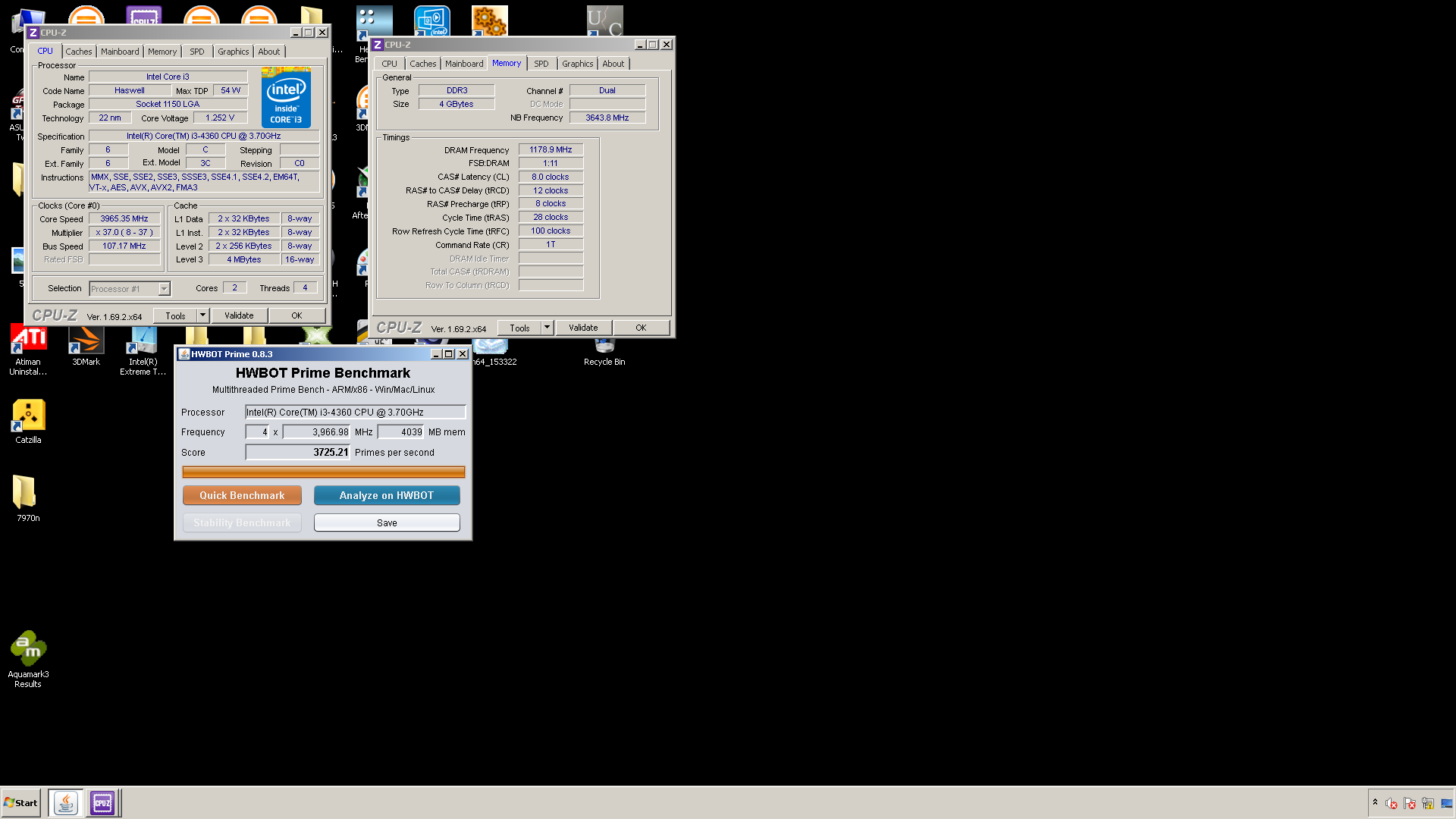Click the Core Speed value 3965.35 MHz

pos(124,218)
